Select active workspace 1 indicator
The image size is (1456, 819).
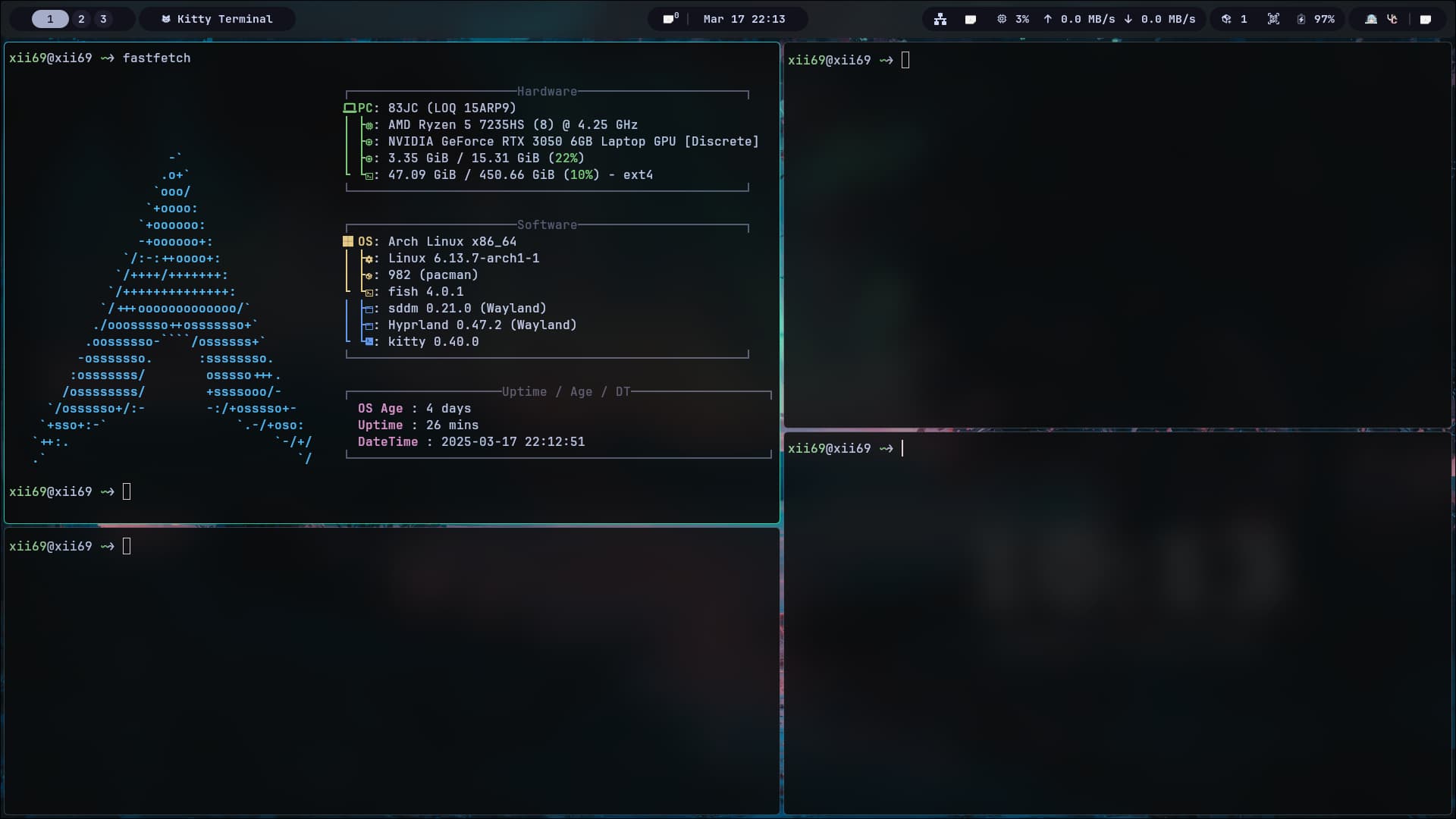[50, 19]
